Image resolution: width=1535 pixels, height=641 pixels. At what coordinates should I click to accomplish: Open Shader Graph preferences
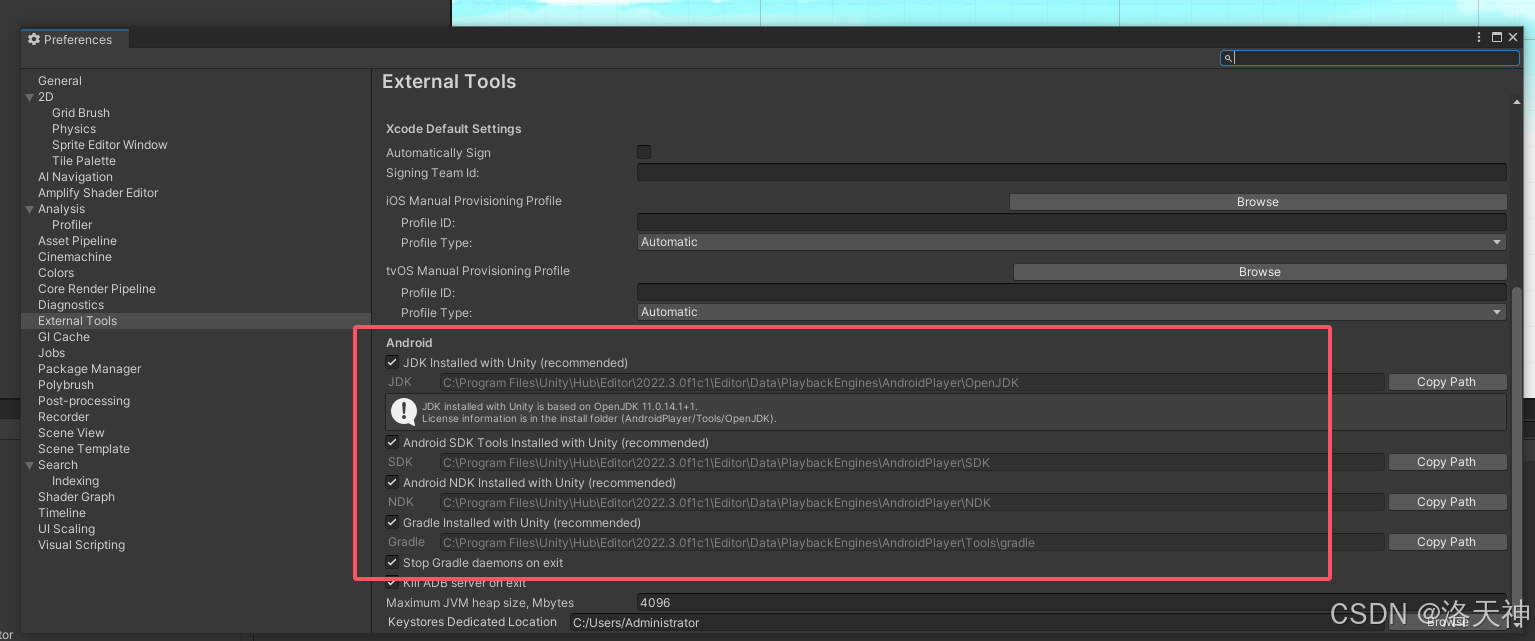click(76, 497)
